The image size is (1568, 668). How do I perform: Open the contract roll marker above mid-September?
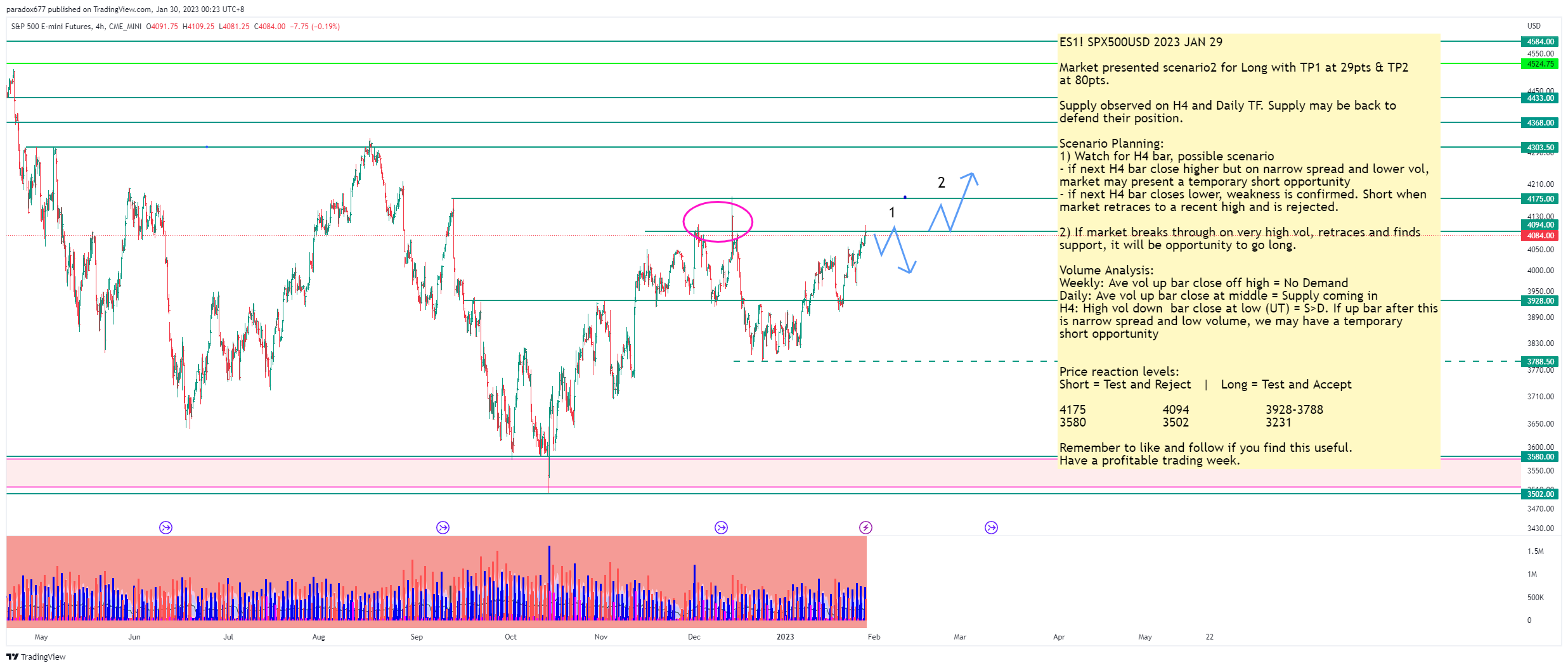[x=443, y=527]
